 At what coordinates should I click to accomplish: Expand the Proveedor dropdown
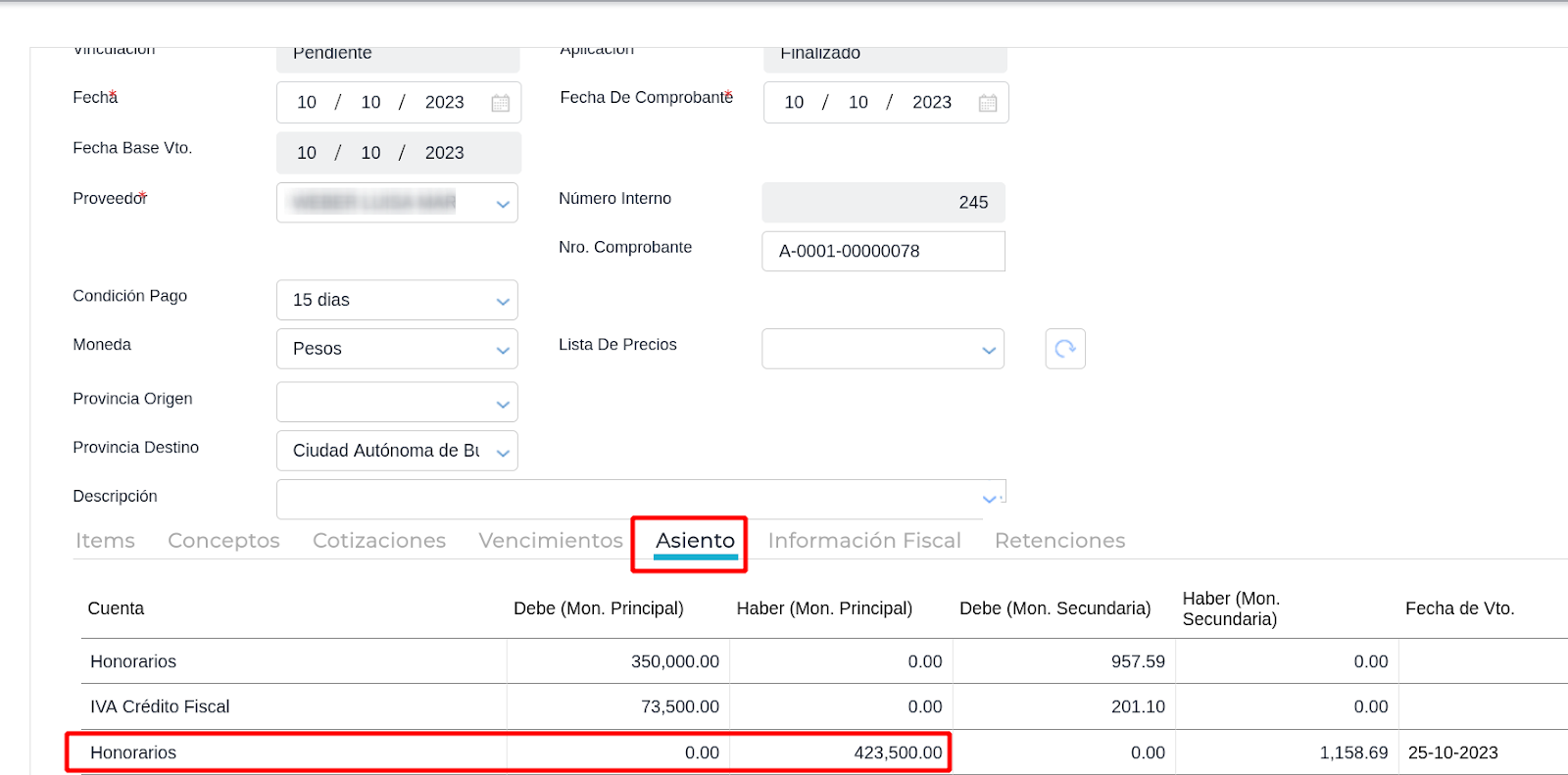coord(503,204)
